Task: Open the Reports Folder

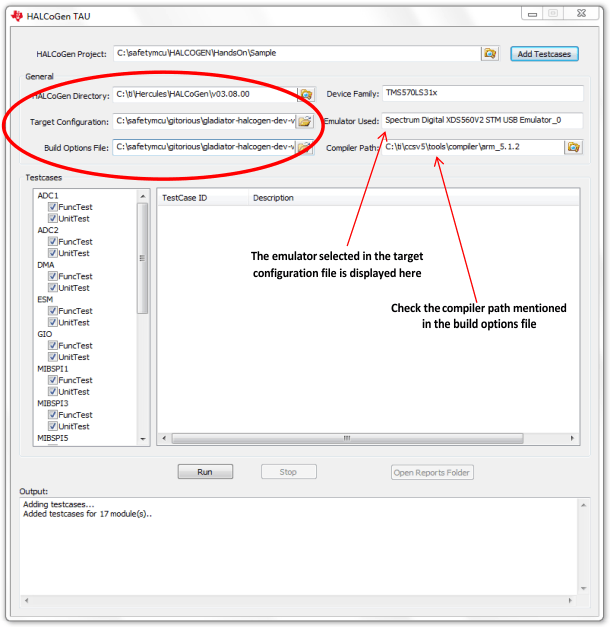Action: [x=432, y=473]
